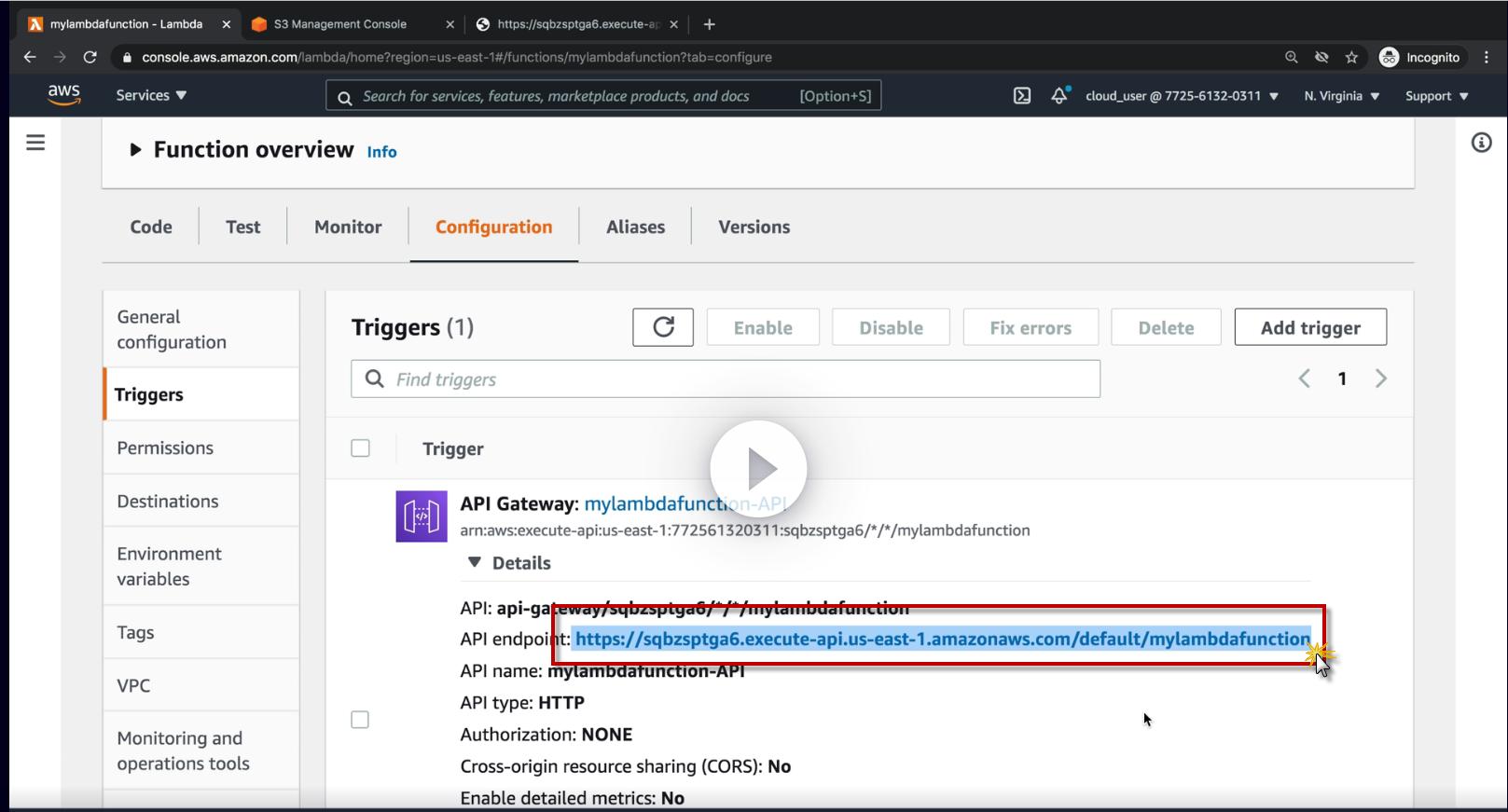This screenshot has height=812, width=1508.
Task: Switch to the Code tab
Action: coord(151,227)
